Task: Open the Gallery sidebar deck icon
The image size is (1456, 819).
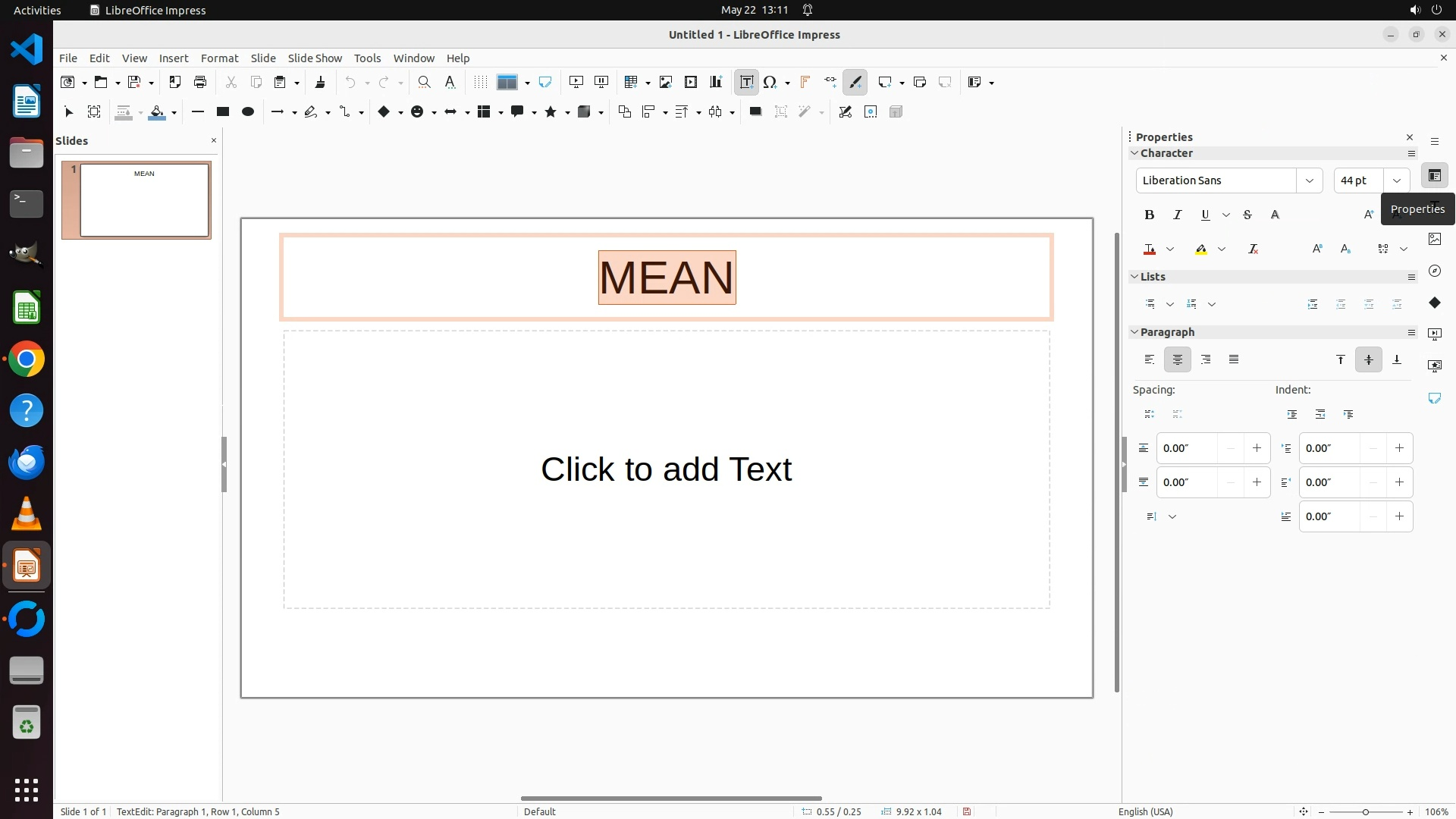Action: click(1434, 239)
